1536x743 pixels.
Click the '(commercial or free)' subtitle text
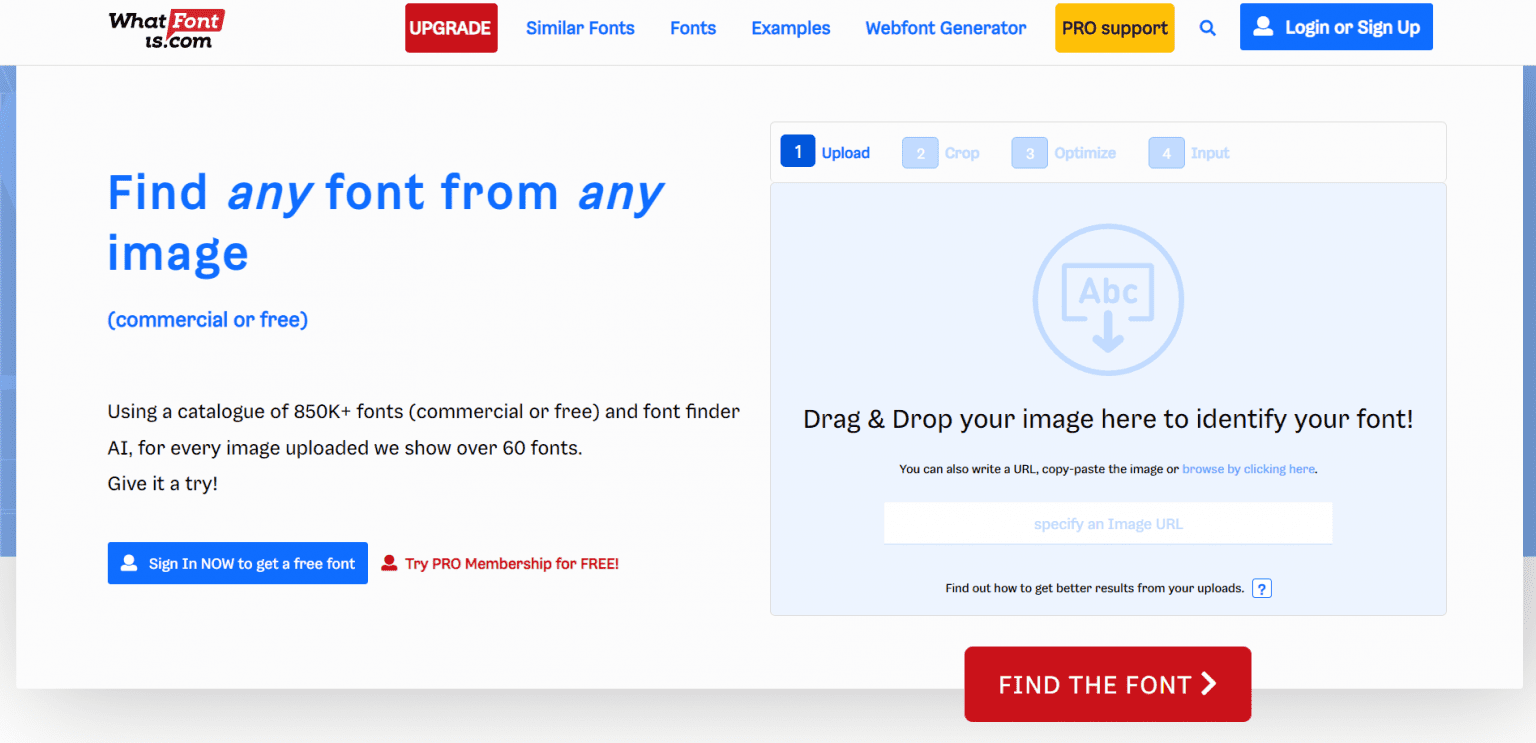pyautogui.click(x=208, y=320)
